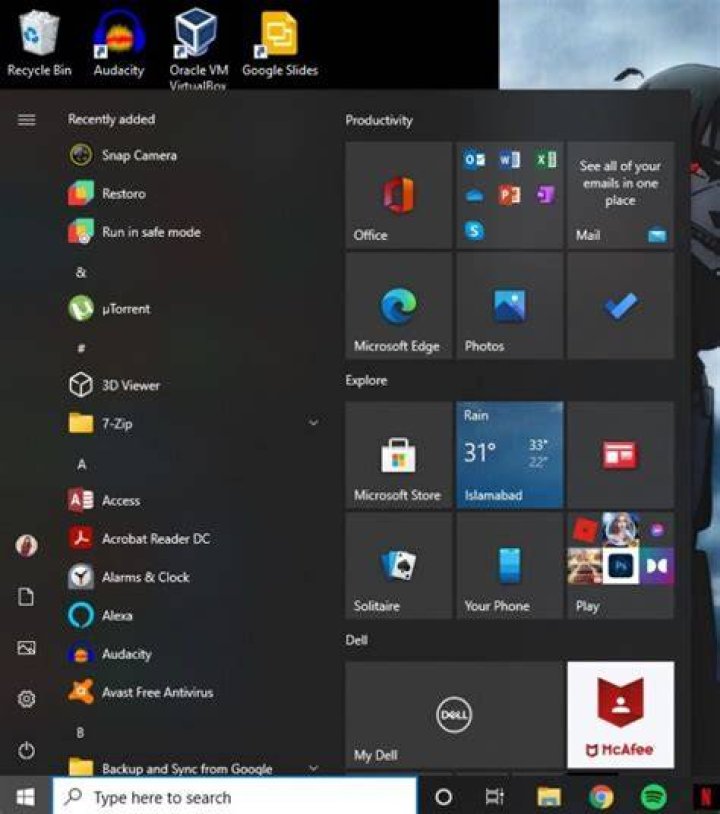Open the Office tile
Viewport: 720px width, 814px height.
[399, 195]
